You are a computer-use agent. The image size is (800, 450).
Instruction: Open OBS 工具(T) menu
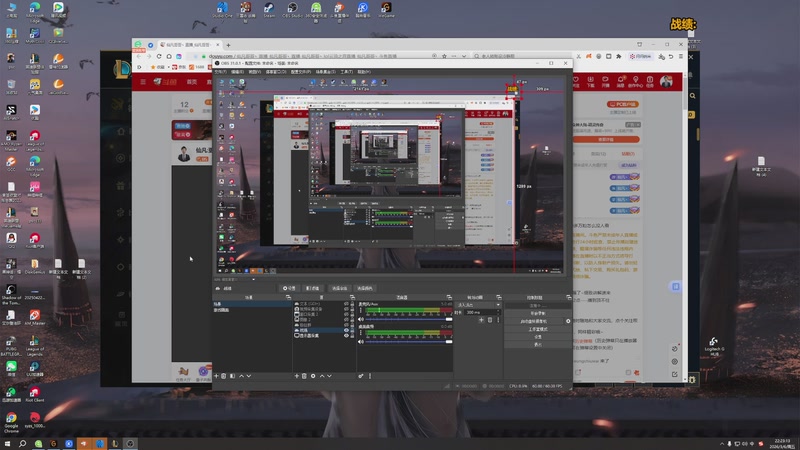pos(346,72)
